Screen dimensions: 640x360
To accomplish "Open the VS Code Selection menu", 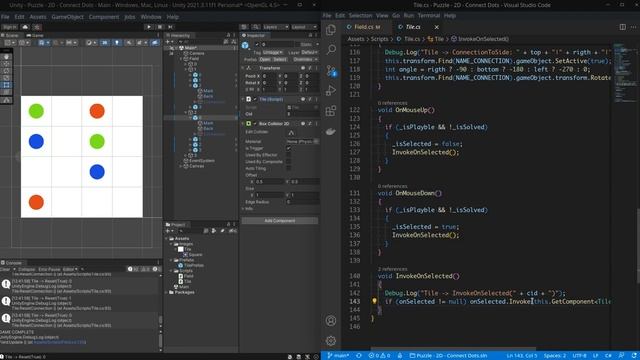I will coord(360,16).
